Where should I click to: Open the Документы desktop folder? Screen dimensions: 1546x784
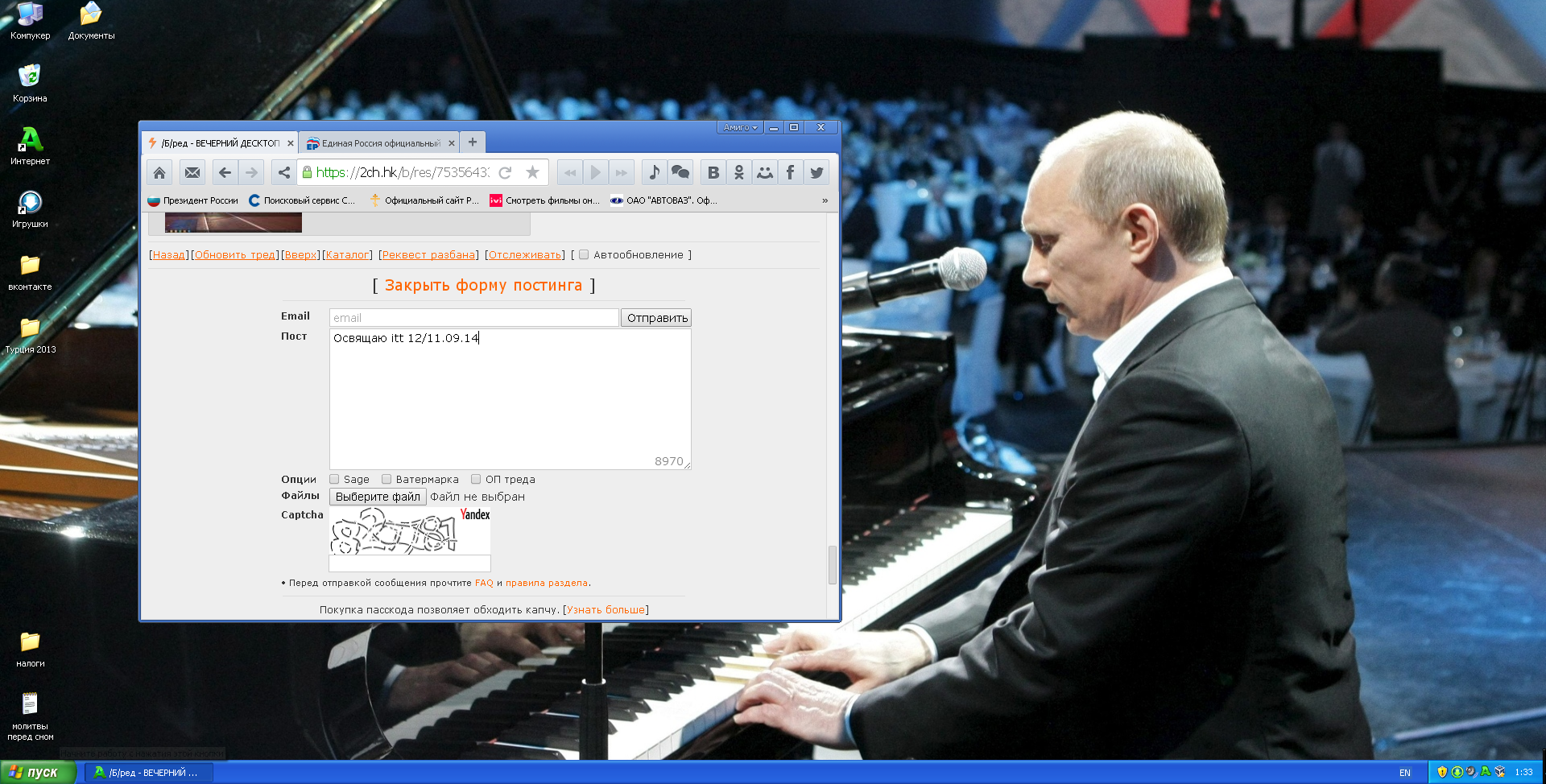point(91,21)
